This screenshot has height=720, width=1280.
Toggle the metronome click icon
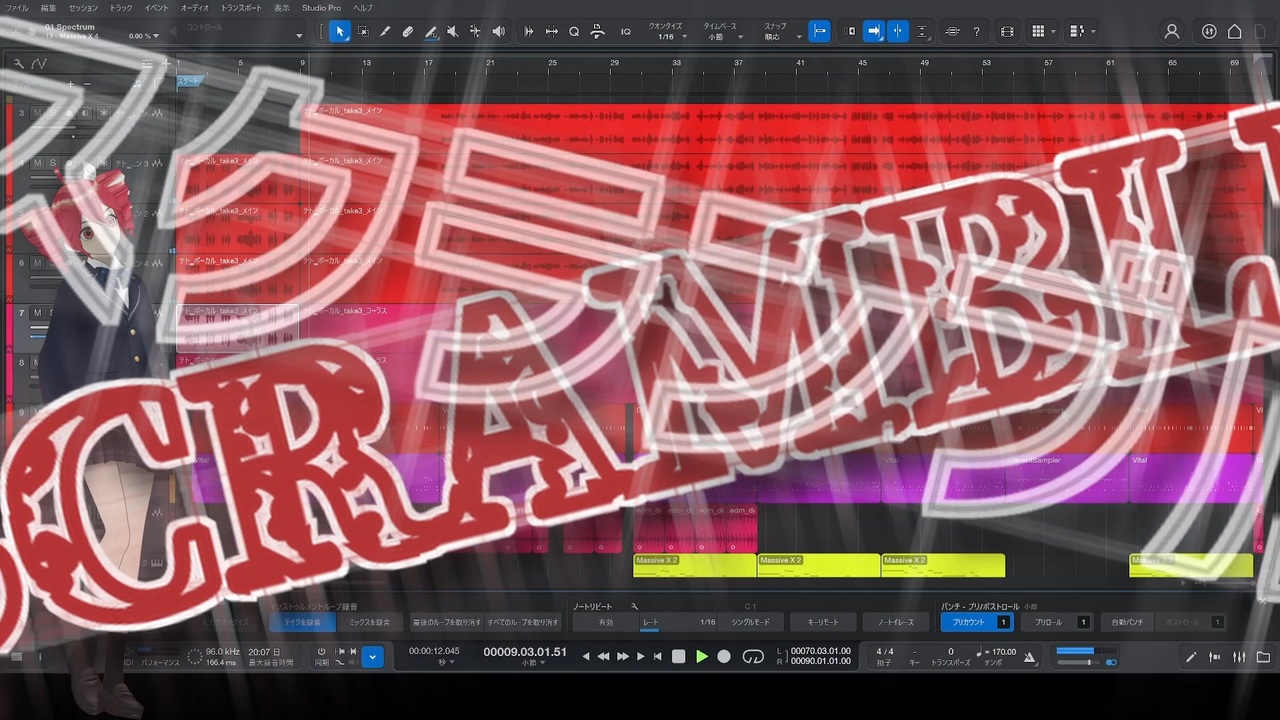(1031, 657)
